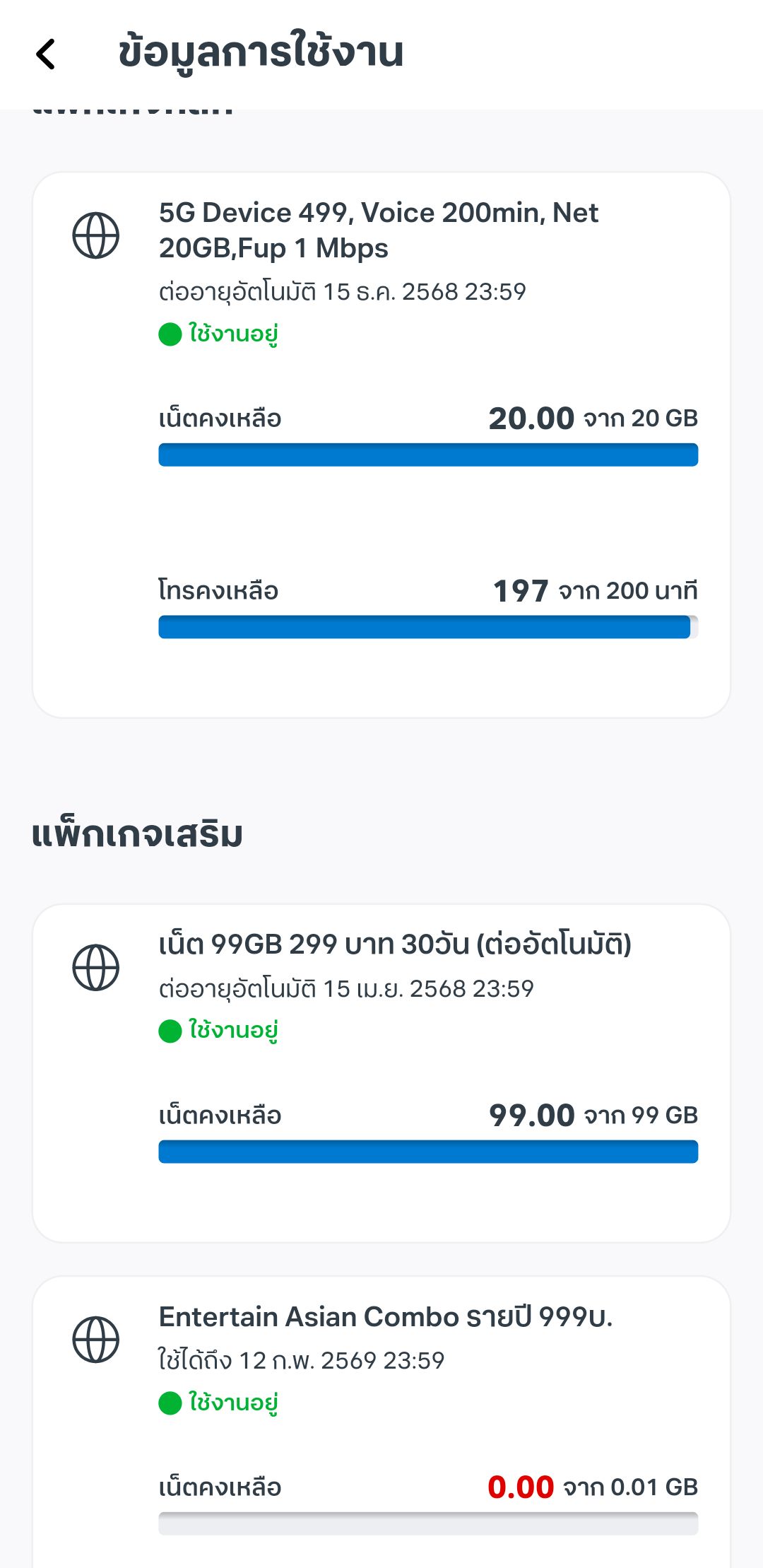
Task: Tap the 20 GB data remaining progress bar
Action: (x=428, y=455)
